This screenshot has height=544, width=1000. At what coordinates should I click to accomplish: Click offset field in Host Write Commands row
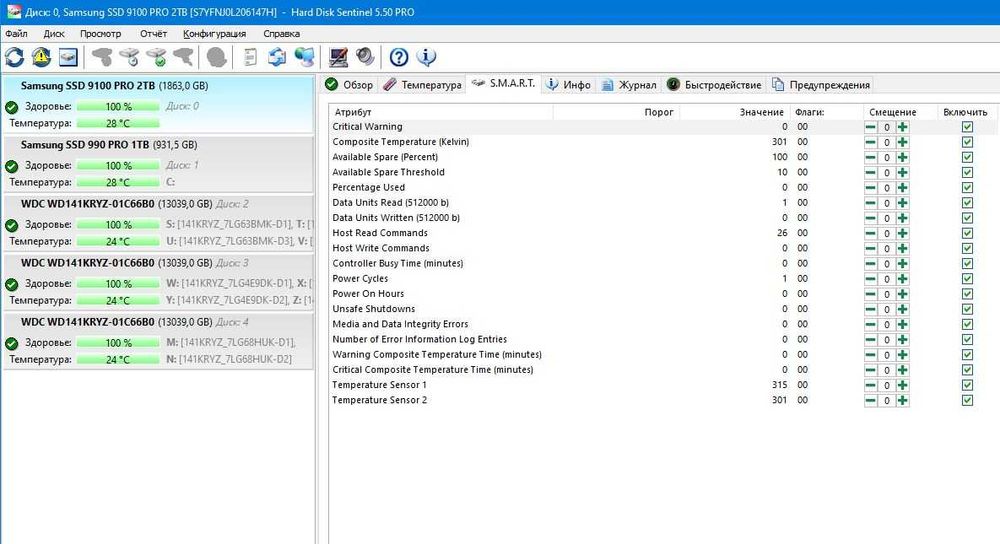click(x=886, y=249)
